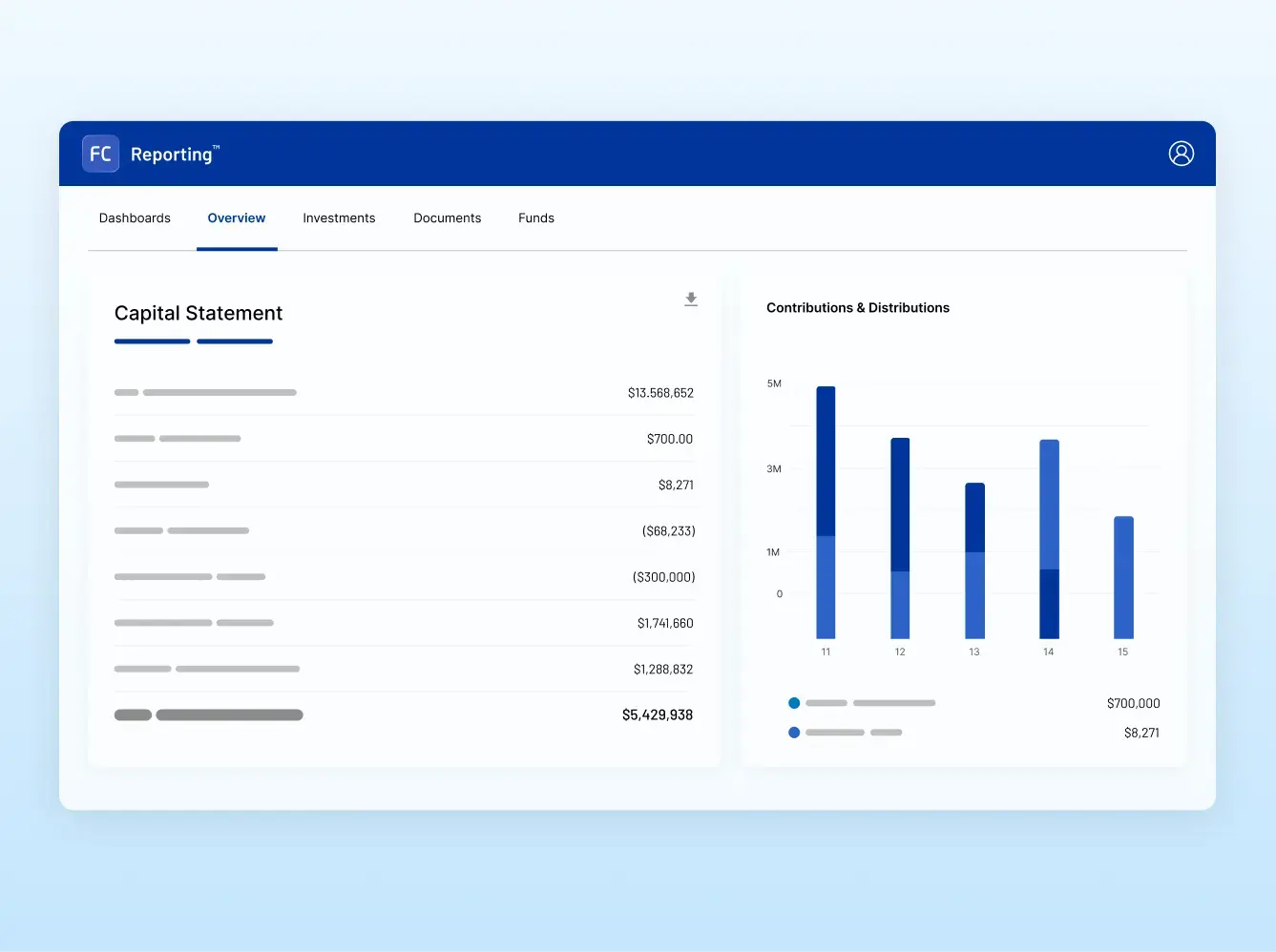
Task: Click the $13,568,652 statement row
Action: coord(404,392)
